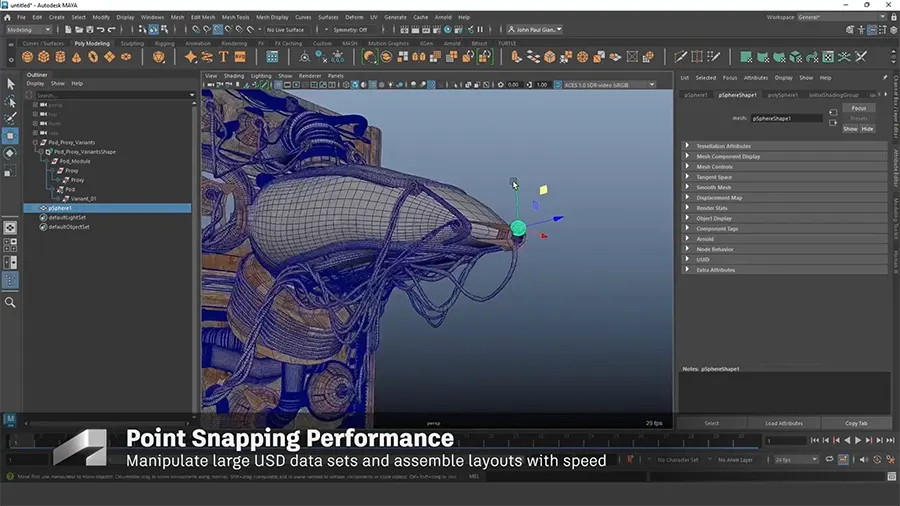Click the Hide button in Attribute Editor
Viewport: 900px width, 506px height.
point(867,129)
